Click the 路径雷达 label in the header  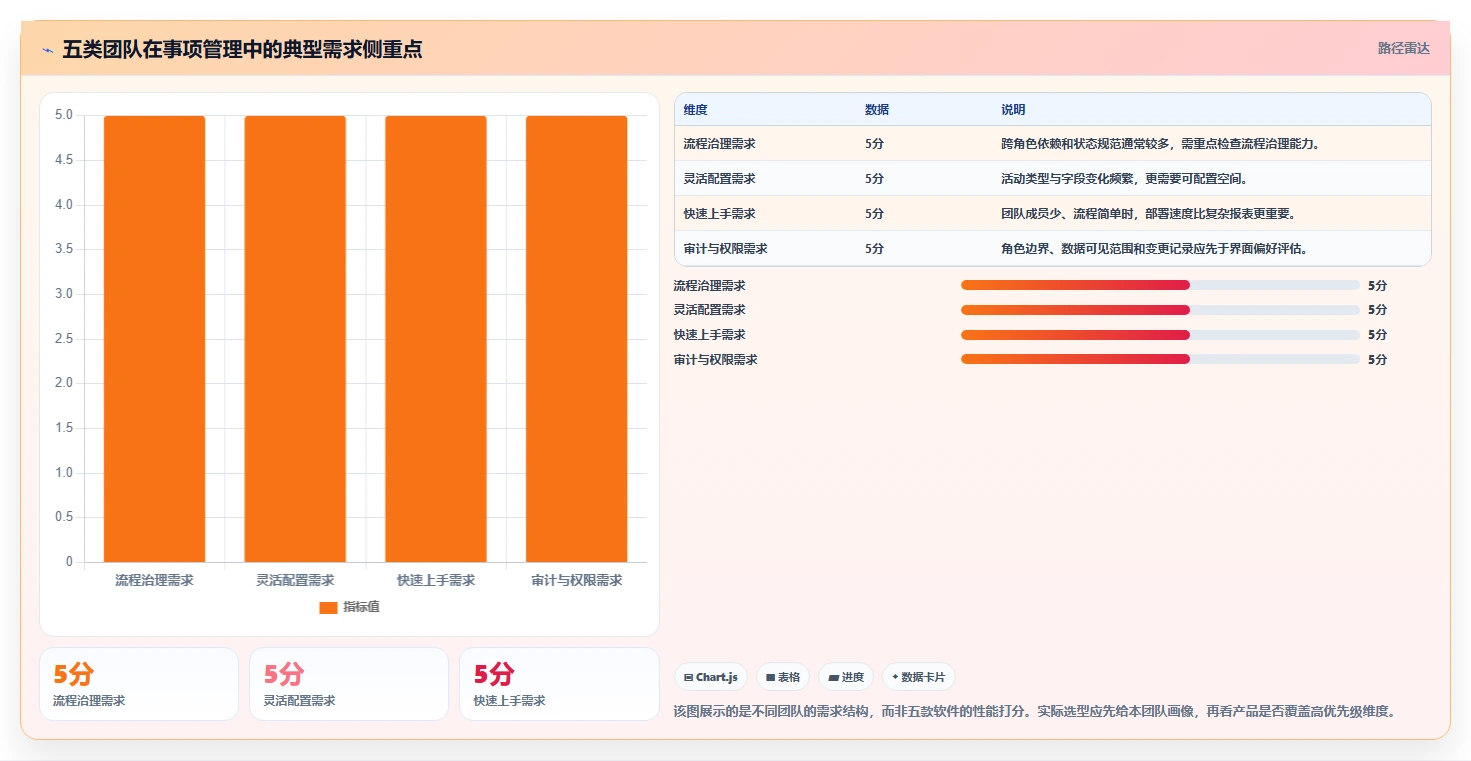(1403, 48)
